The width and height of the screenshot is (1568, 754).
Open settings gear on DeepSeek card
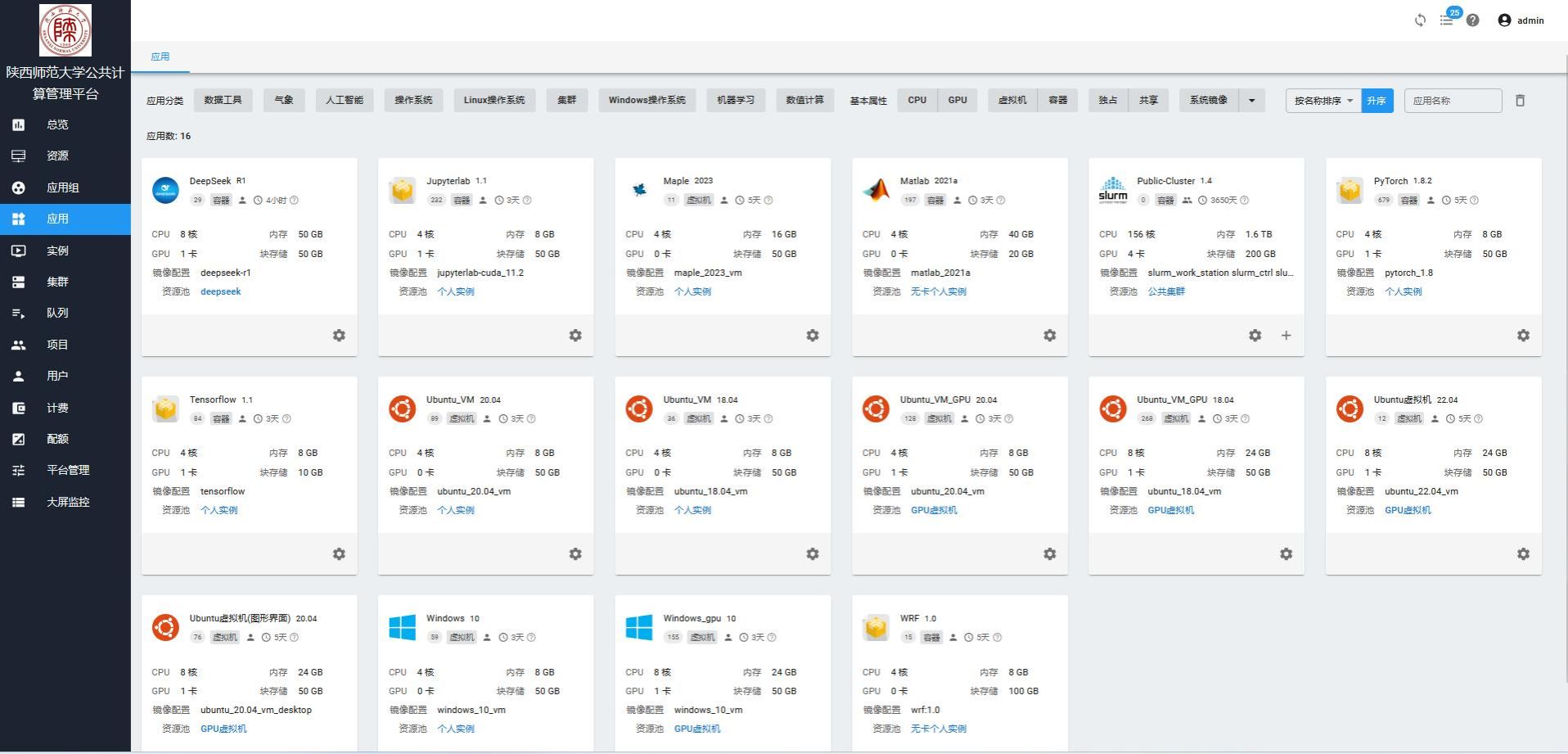339,336
